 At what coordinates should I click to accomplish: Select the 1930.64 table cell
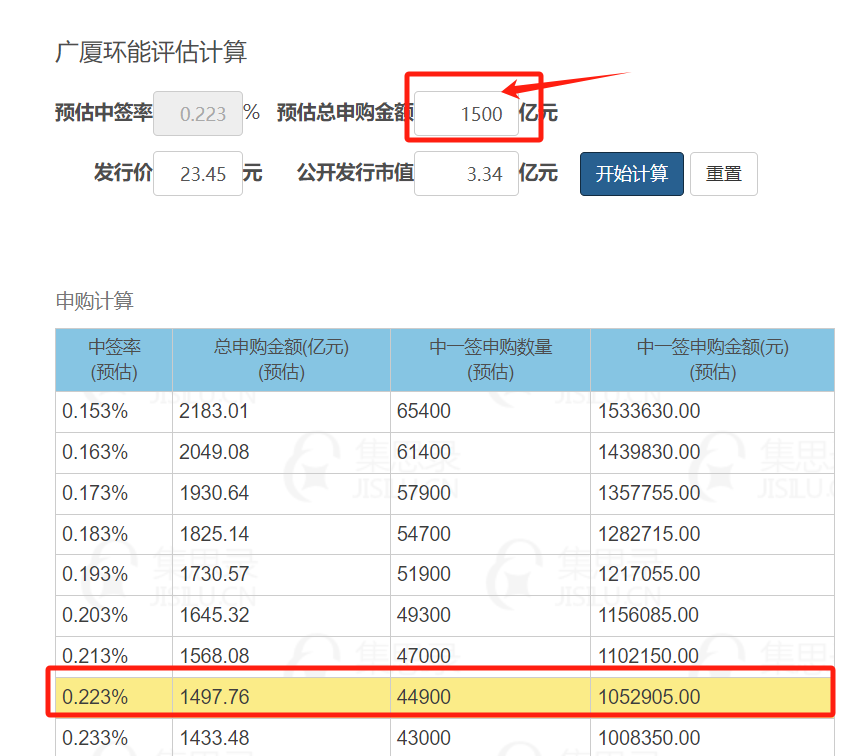point(281,494)
